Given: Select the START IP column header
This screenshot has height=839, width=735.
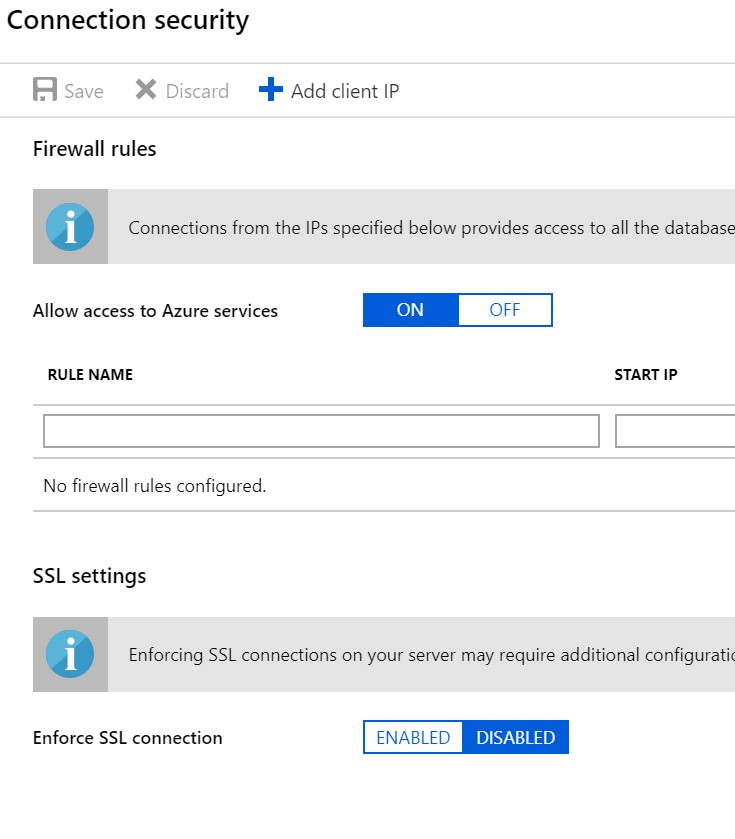Looking at the screenshot, I should click(645, 375).
